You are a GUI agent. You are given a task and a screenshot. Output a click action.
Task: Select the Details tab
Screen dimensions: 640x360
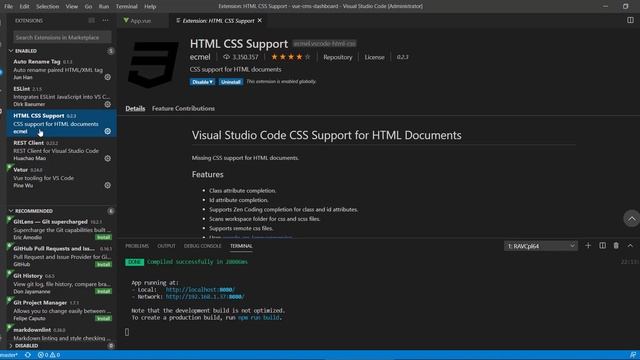pos(135,108)
